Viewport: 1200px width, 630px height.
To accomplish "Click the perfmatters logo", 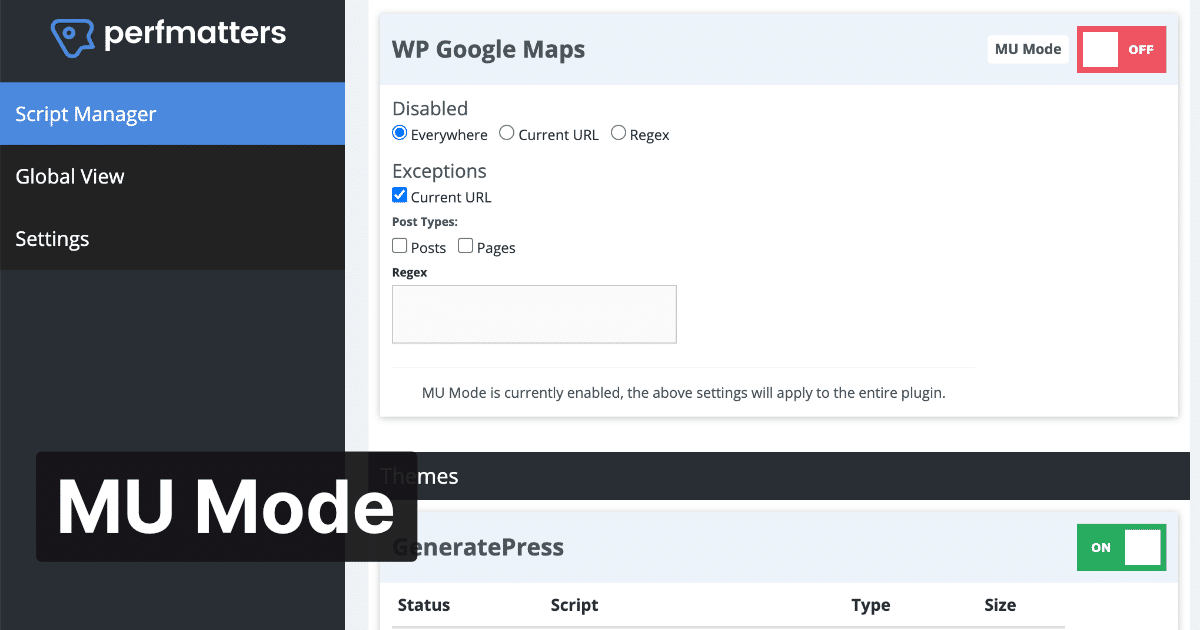I will tap(168, 36).
